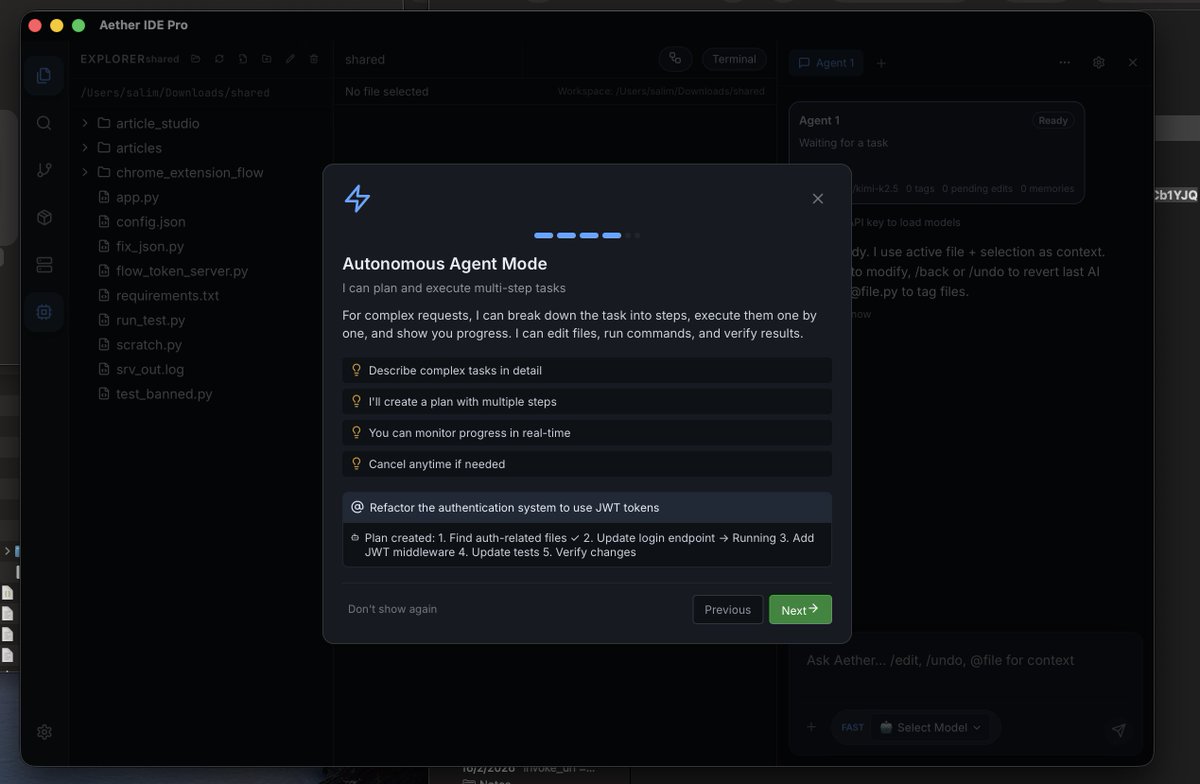Click the new file icon in Explorer header
1200x784 pixels.
pyautogui.click(x=243, y=59)
